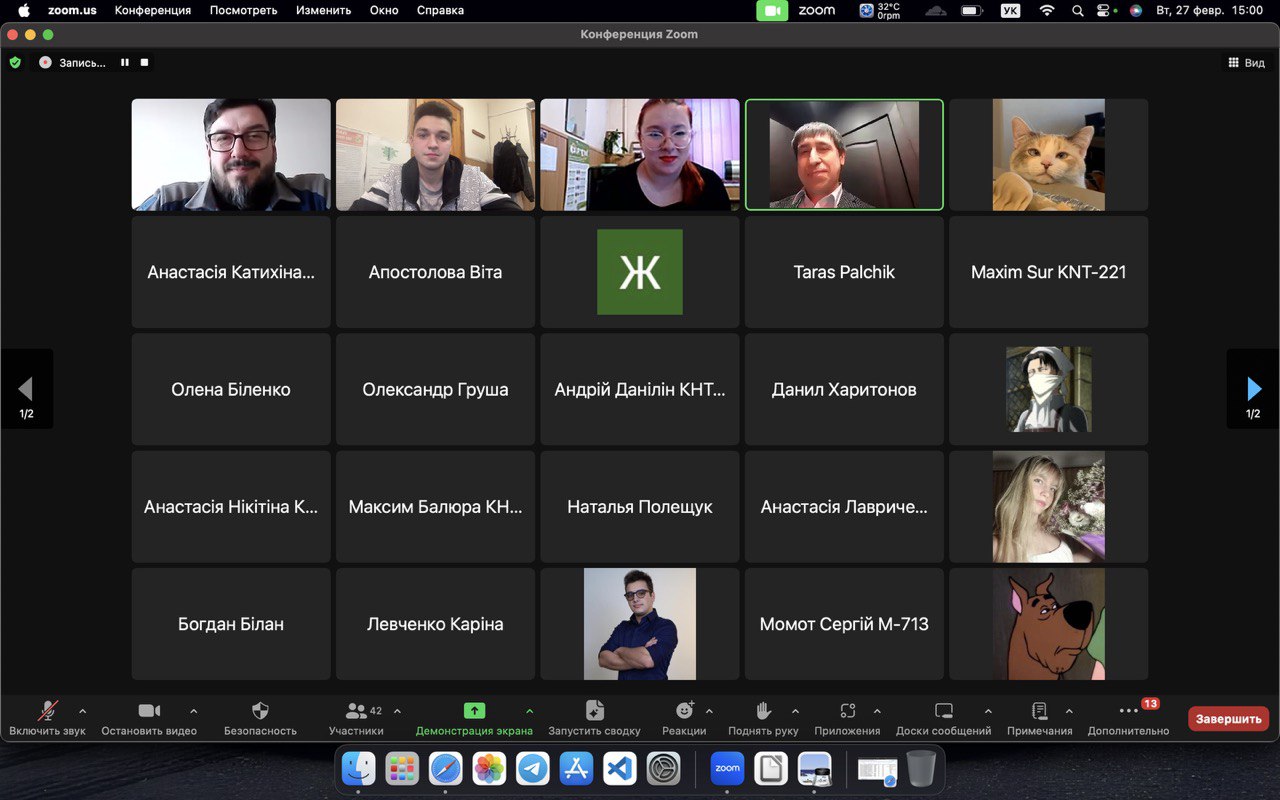Open the View (Вид) layout dropdown
This screenshot has width=1280, height=800.
pyautogui.click(x=1246, y=62)
